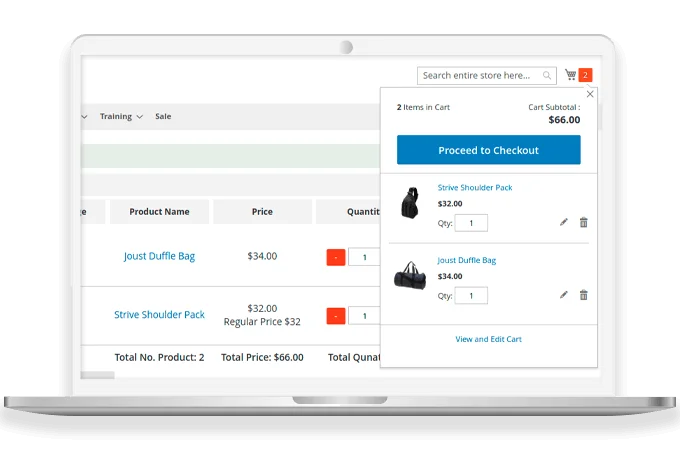Screen dimensions: 680x450
Task: Click the 2 Items in Cart text
Action: click(x=423, y=107)
